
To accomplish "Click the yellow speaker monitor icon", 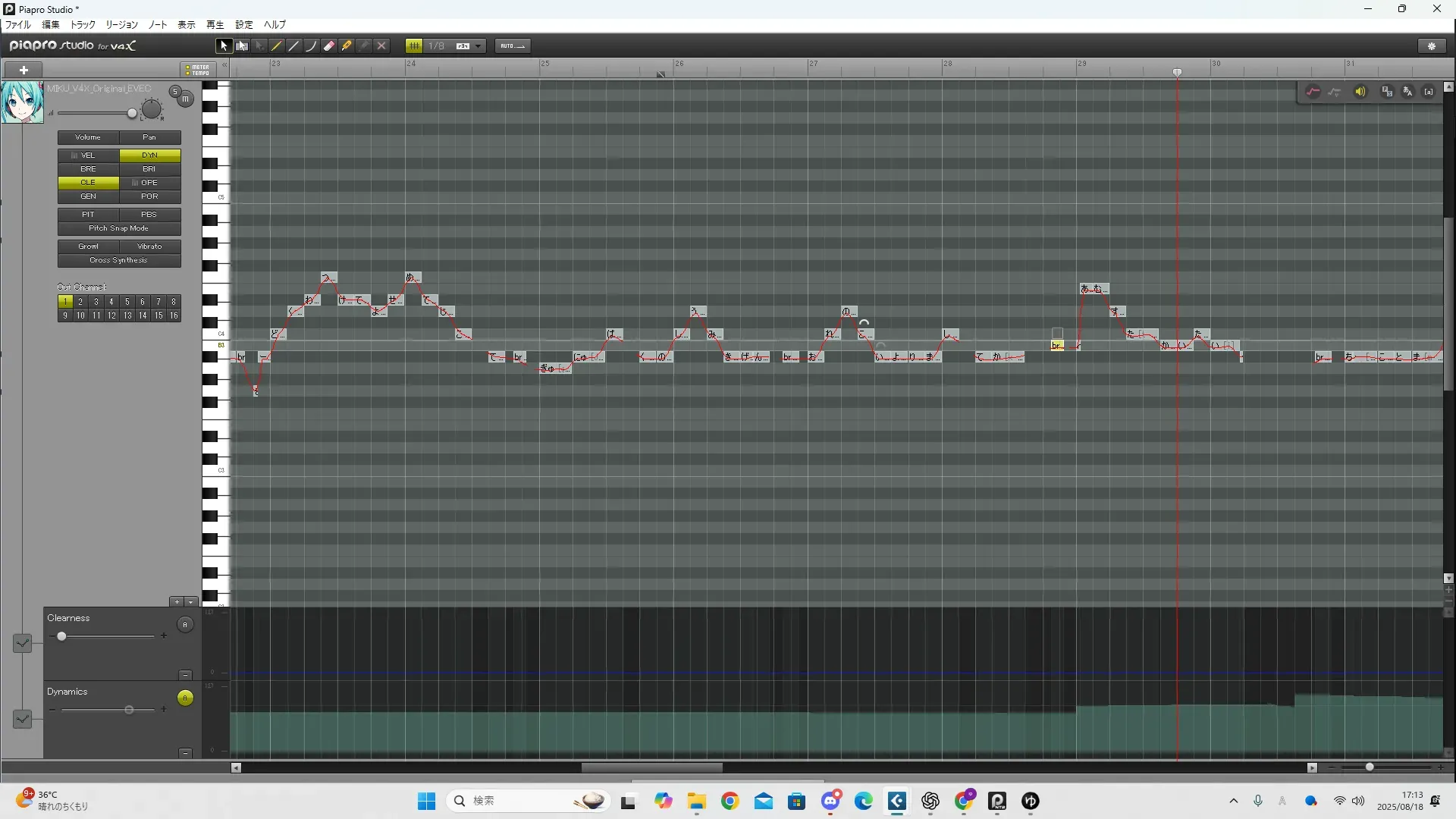I will point(1360,92).
